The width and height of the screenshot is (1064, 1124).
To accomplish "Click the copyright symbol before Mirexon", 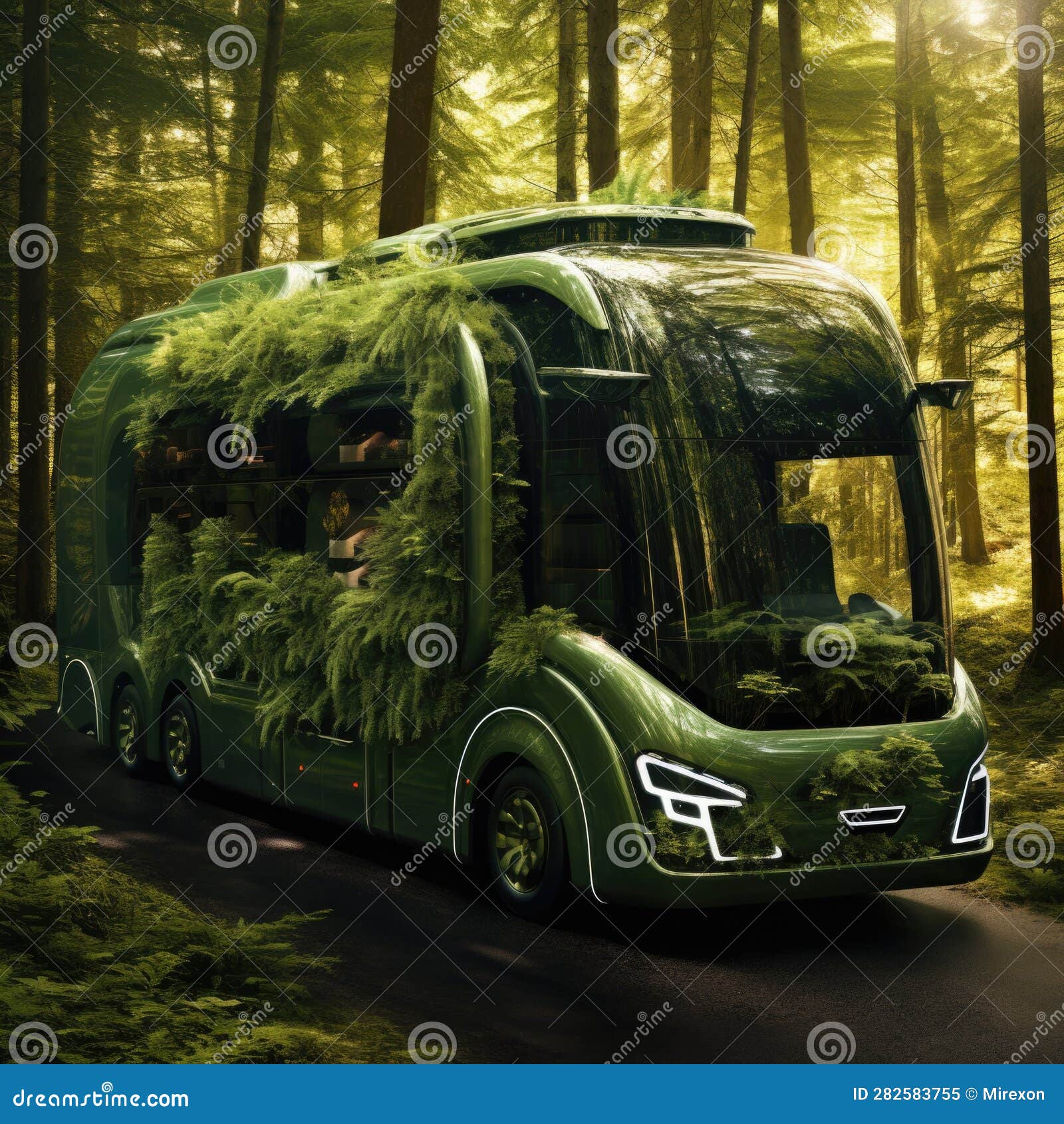I will (x=970, y=1094).
